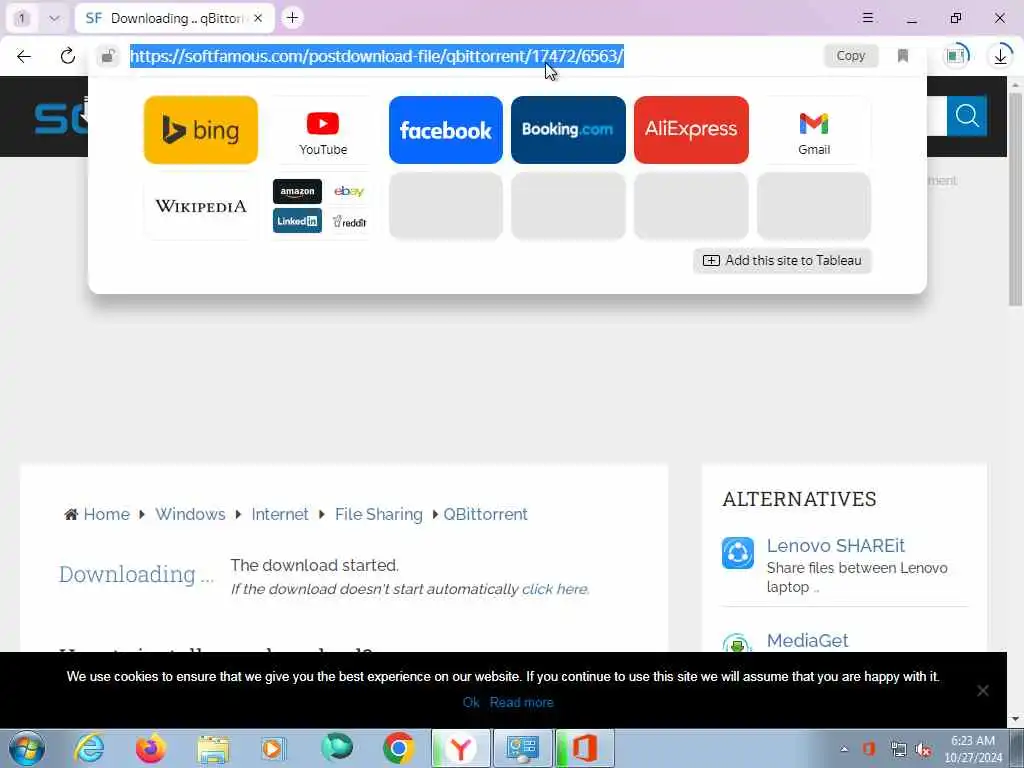This screenshot has height=768, width=1024.
Task: Open the browser downloads icon
Action: (1000, 56)
